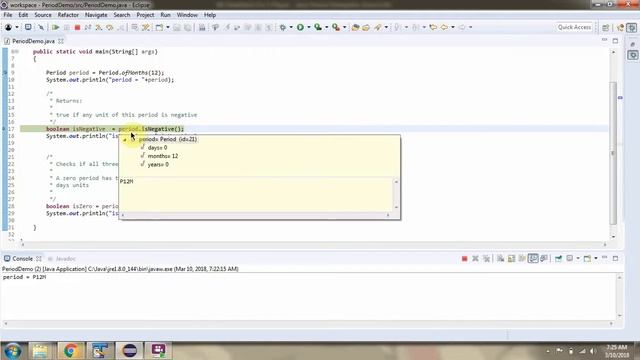This screenshot has height=360, width=640.
Task: Click the Resume debug toolbar icon
Action: coord(55,27)
